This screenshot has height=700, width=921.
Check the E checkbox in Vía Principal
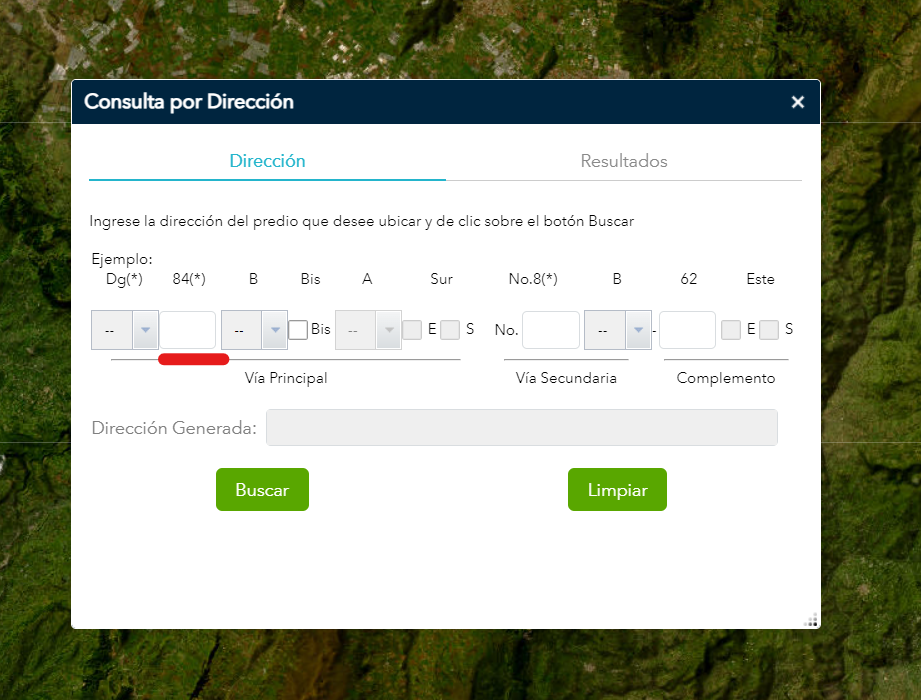point(412,330)
